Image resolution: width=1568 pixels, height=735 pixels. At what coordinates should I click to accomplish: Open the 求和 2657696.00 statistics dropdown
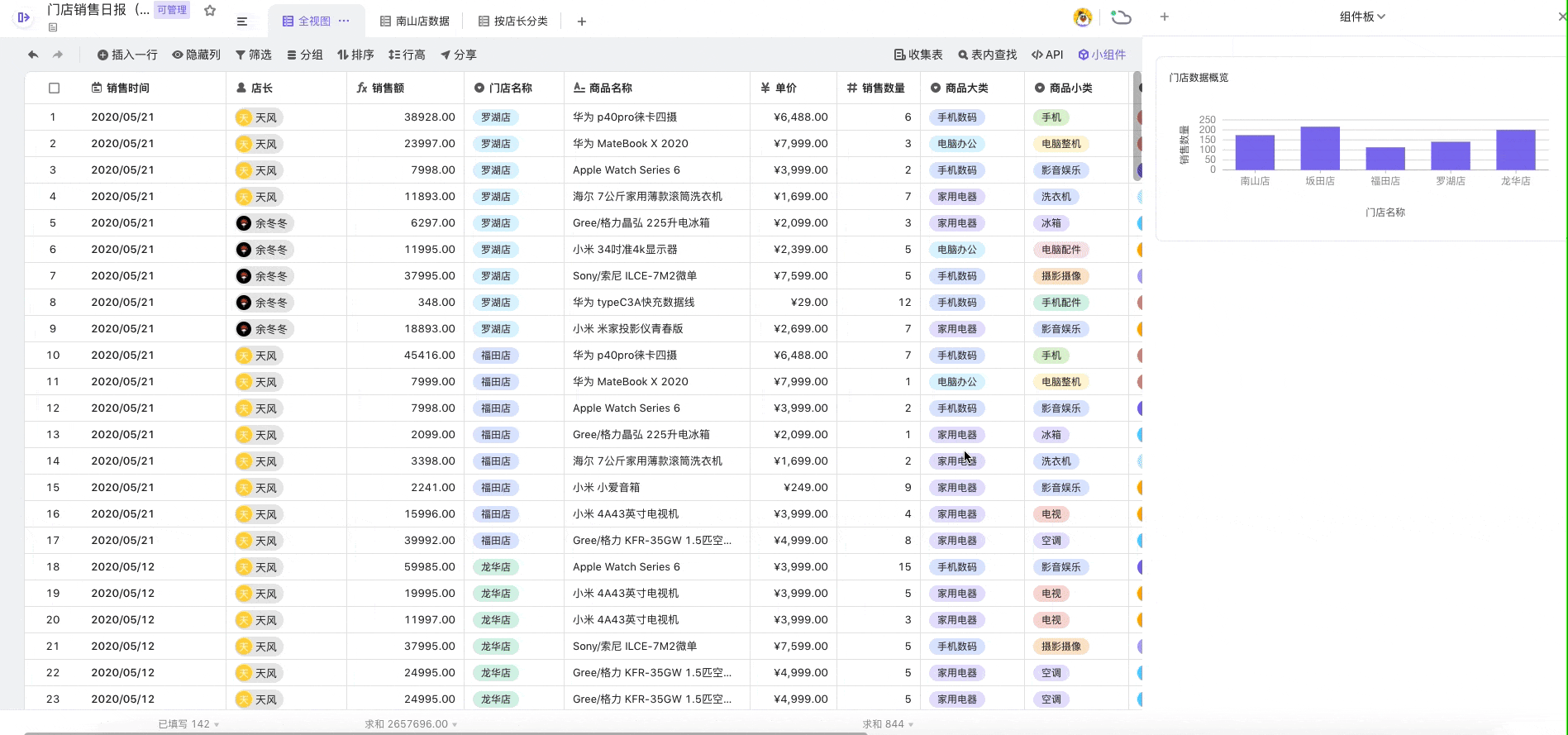point(411,723)
